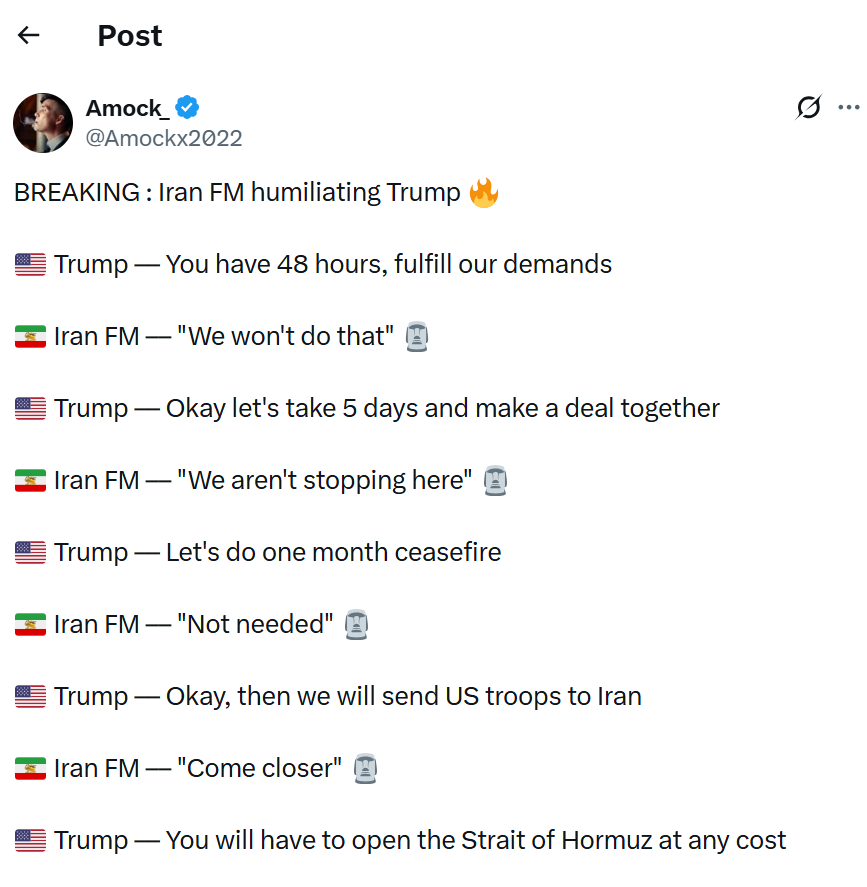Click the "BREAKING : Iran FM humiliating Trump" text

click(x=237, y=192)
